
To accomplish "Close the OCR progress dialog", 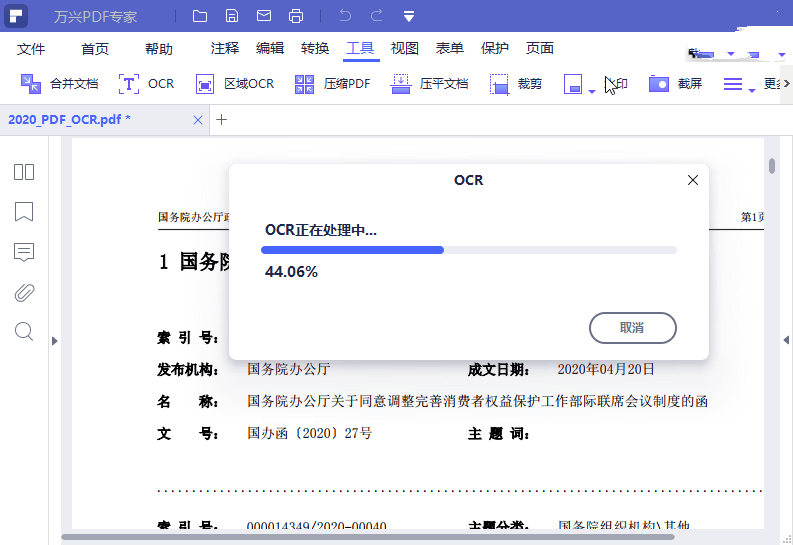I will [692, 180].
